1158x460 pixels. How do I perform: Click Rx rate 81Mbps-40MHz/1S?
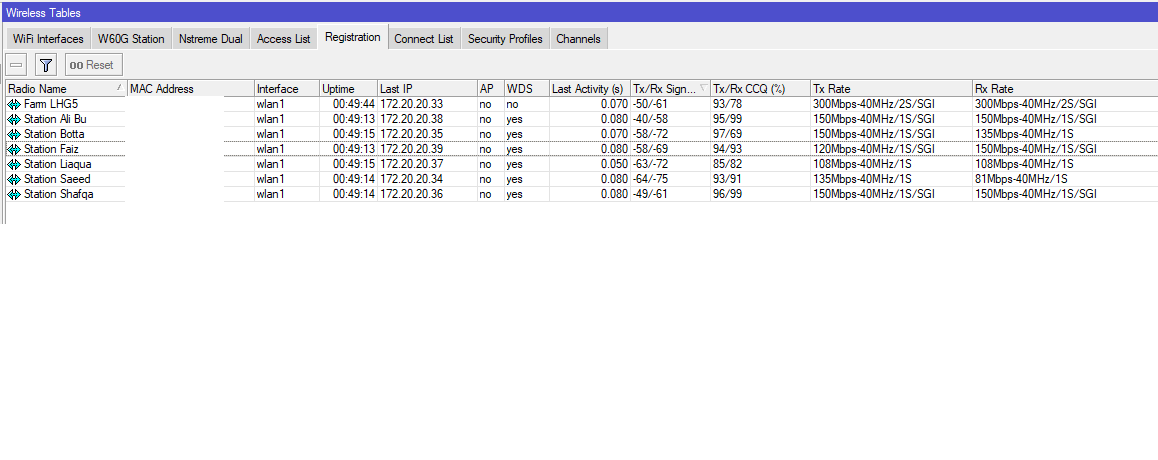pyautogui.click(x=1021, y=179)
